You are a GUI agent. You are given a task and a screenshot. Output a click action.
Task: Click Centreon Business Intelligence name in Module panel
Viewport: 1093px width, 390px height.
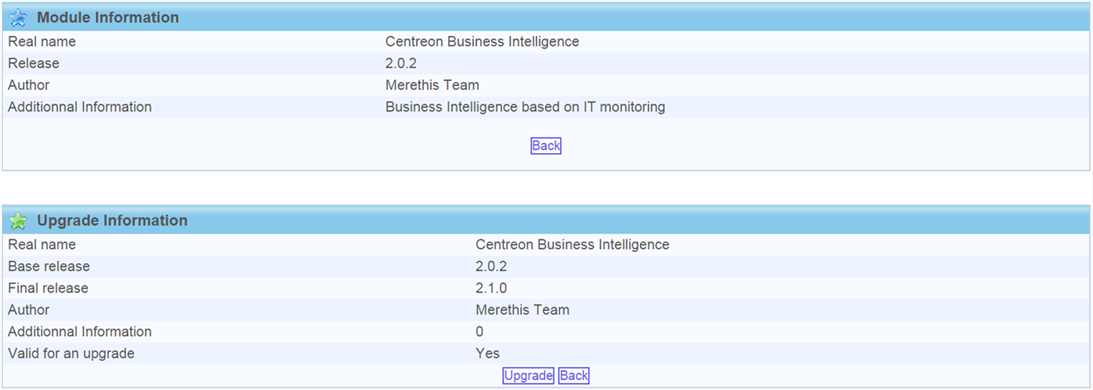tap(482, 42)
